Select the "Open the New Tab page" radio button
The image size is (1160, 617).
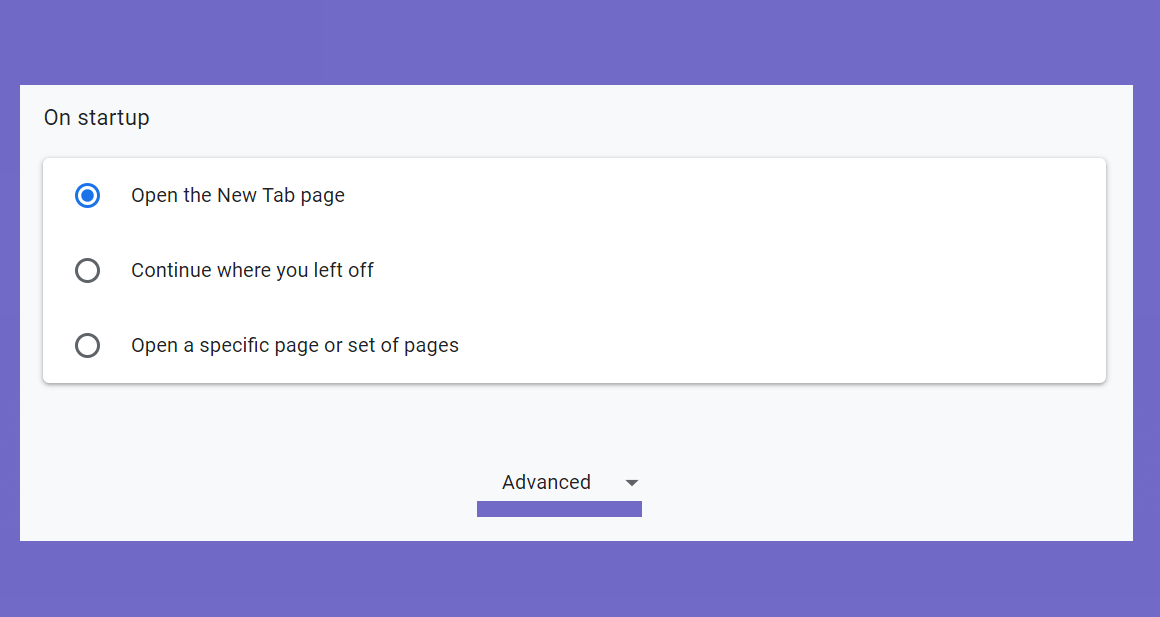pos(87,195)
